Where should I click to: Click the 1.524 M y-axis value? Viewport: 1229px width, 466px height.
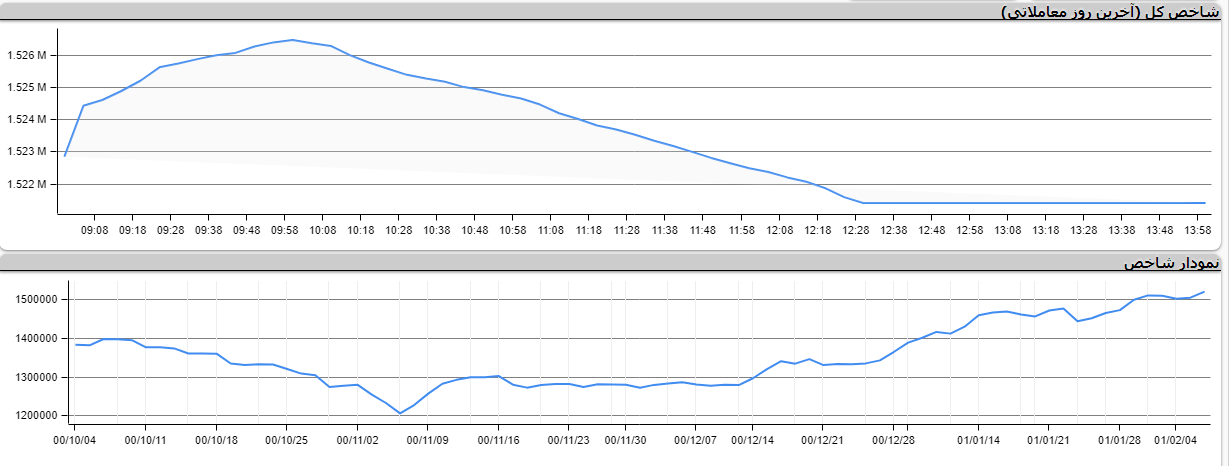[x=27, y=120]
